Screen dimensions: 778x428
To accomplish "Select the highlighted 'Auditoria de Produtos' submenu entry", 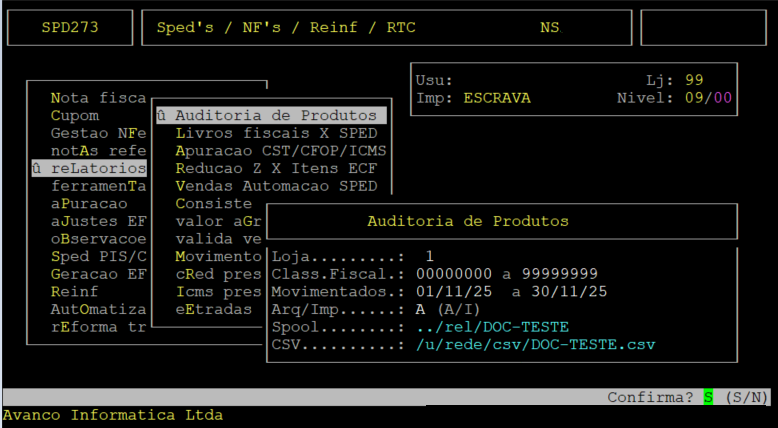I will (x=268, y=115).
